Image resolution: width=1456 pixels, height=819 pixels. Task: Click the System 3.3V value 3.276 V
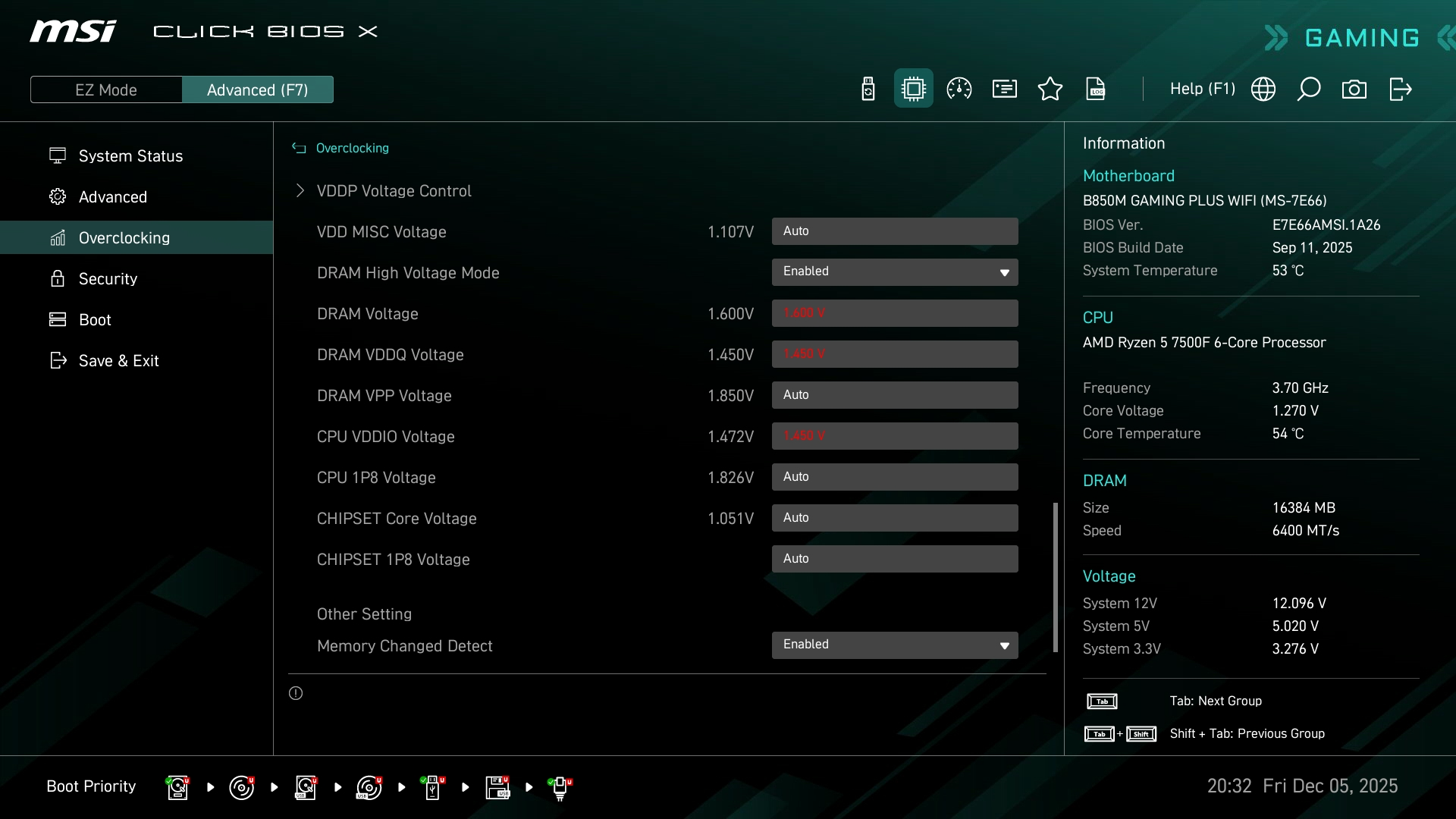pos(1295,649)
